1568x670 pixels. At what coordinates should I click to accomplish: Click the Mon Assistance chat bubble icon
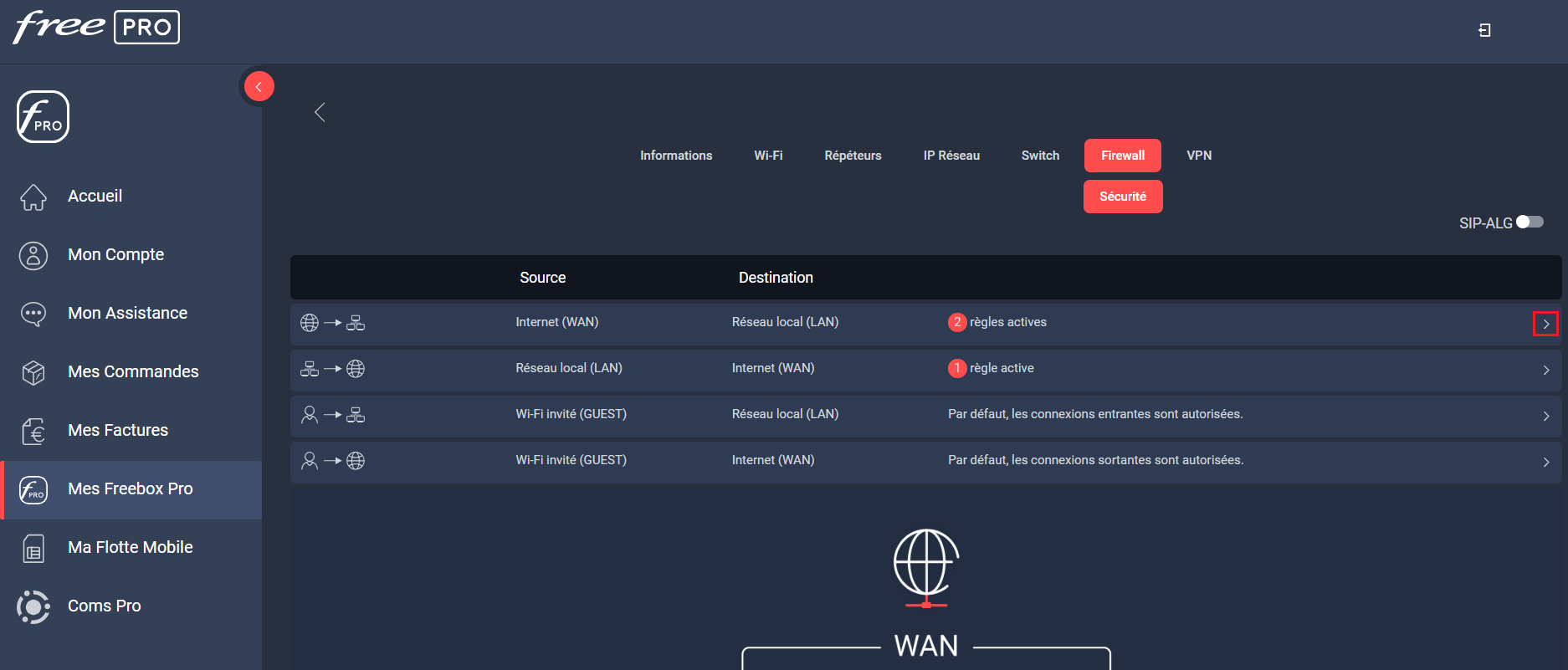point(33,314)
